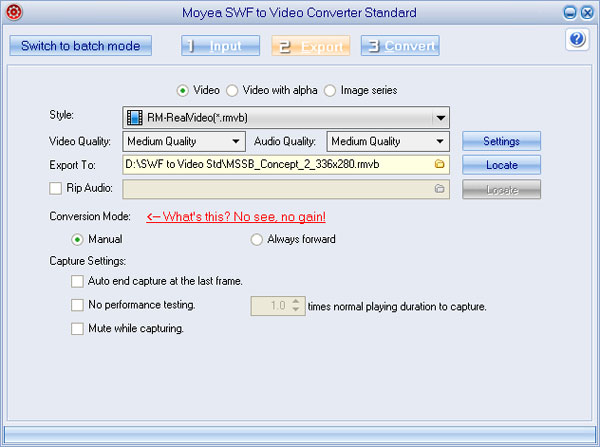Screen dimensions: 600x447
Task: Tick Mute while capturing checkbox
Action: click(x=77, y=329)
